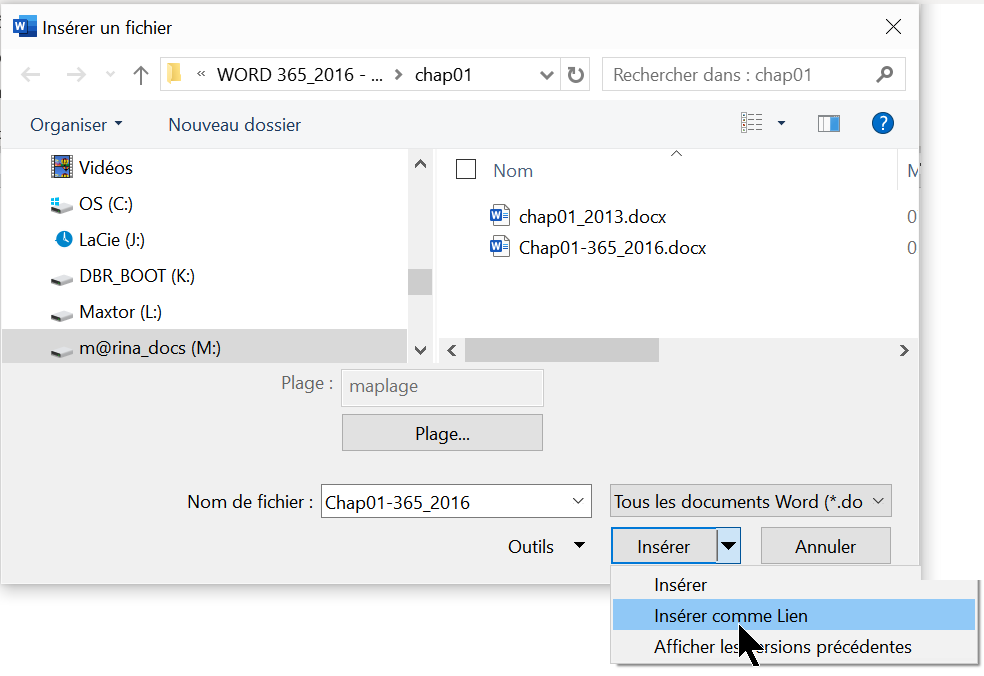Click the search magnifier icon
This screenshot has height=676, width=984.
coord(884,75)
